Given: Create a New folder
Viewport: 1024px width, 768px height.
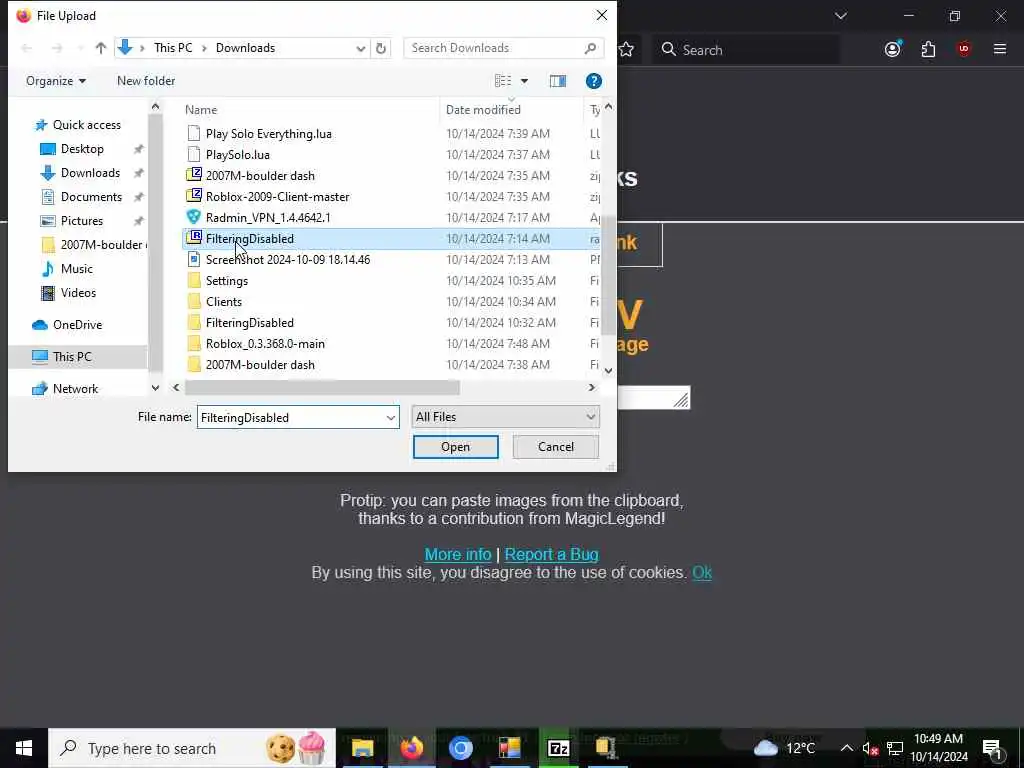Looking at the screenshot, I should 146,81.
